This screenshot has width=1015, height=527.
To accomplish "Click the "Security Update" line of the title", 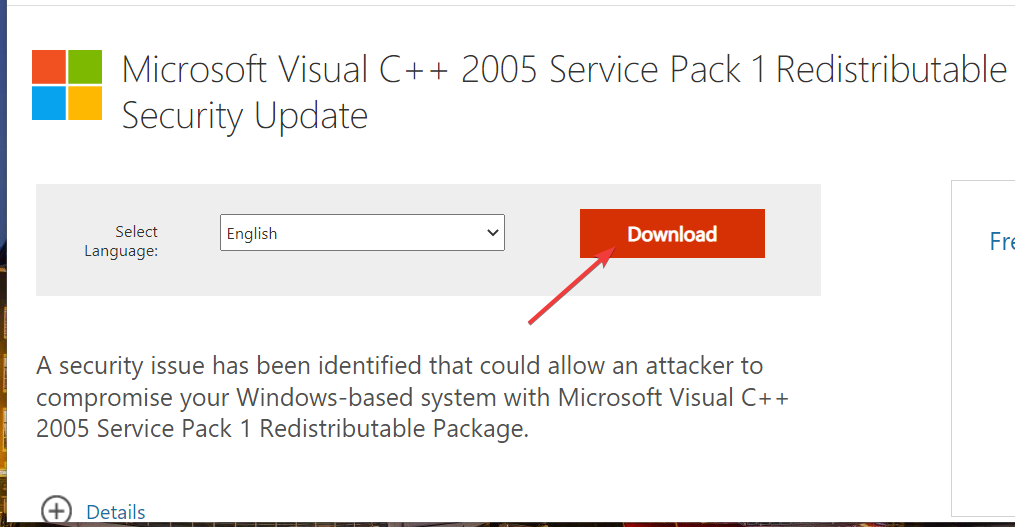I will click(x=245, y=116).
